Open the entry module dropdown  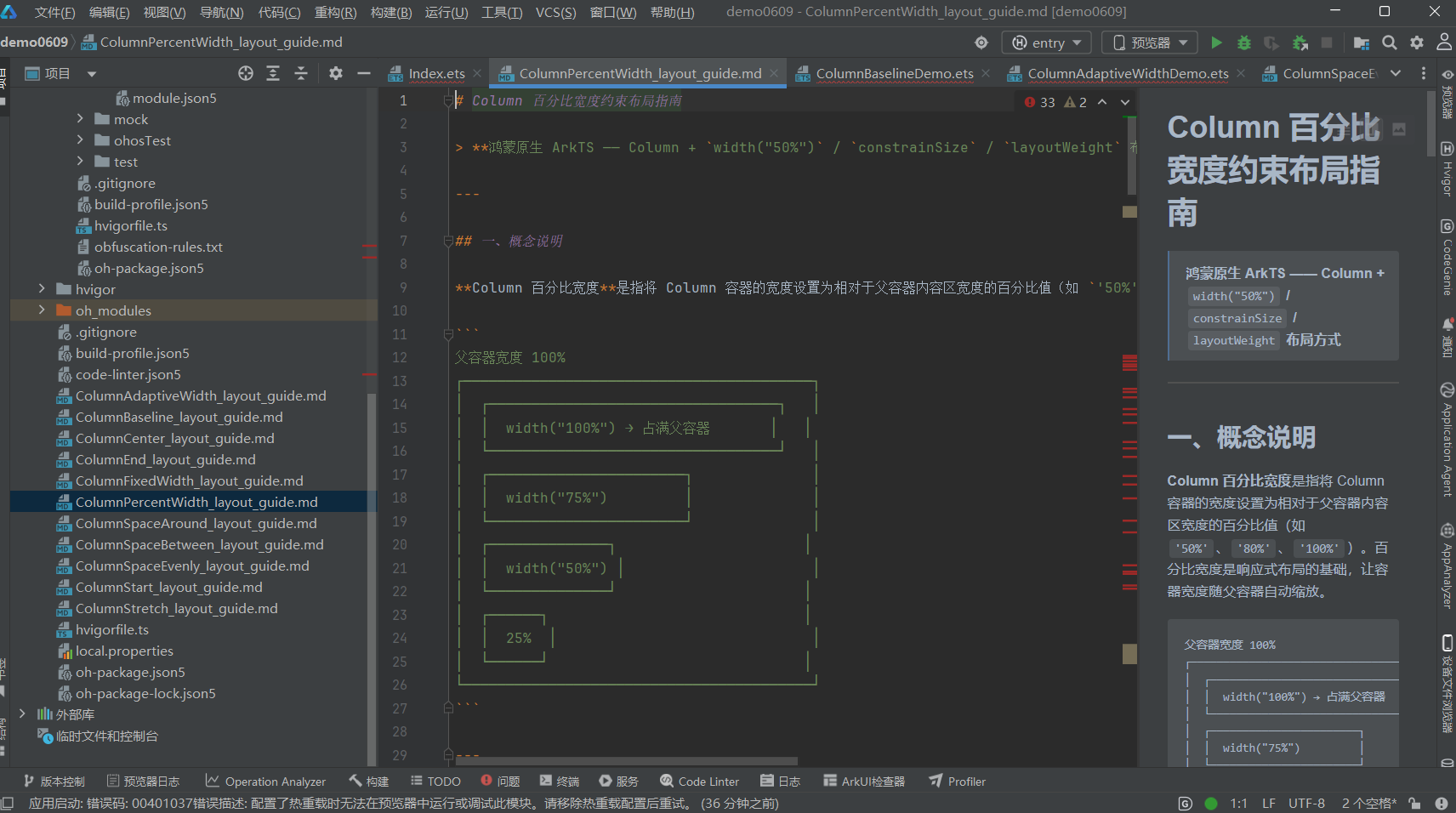pos(1047,43)
